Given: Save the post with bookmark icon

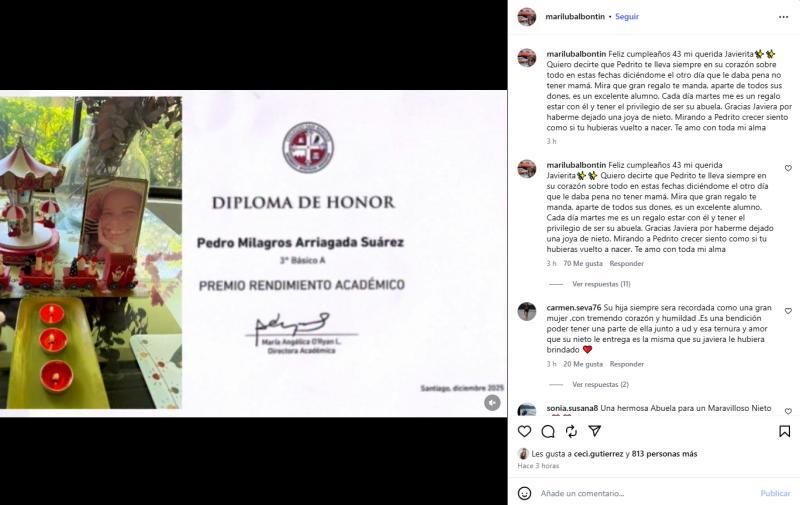Looking at the screenshot, I should 785,432.
